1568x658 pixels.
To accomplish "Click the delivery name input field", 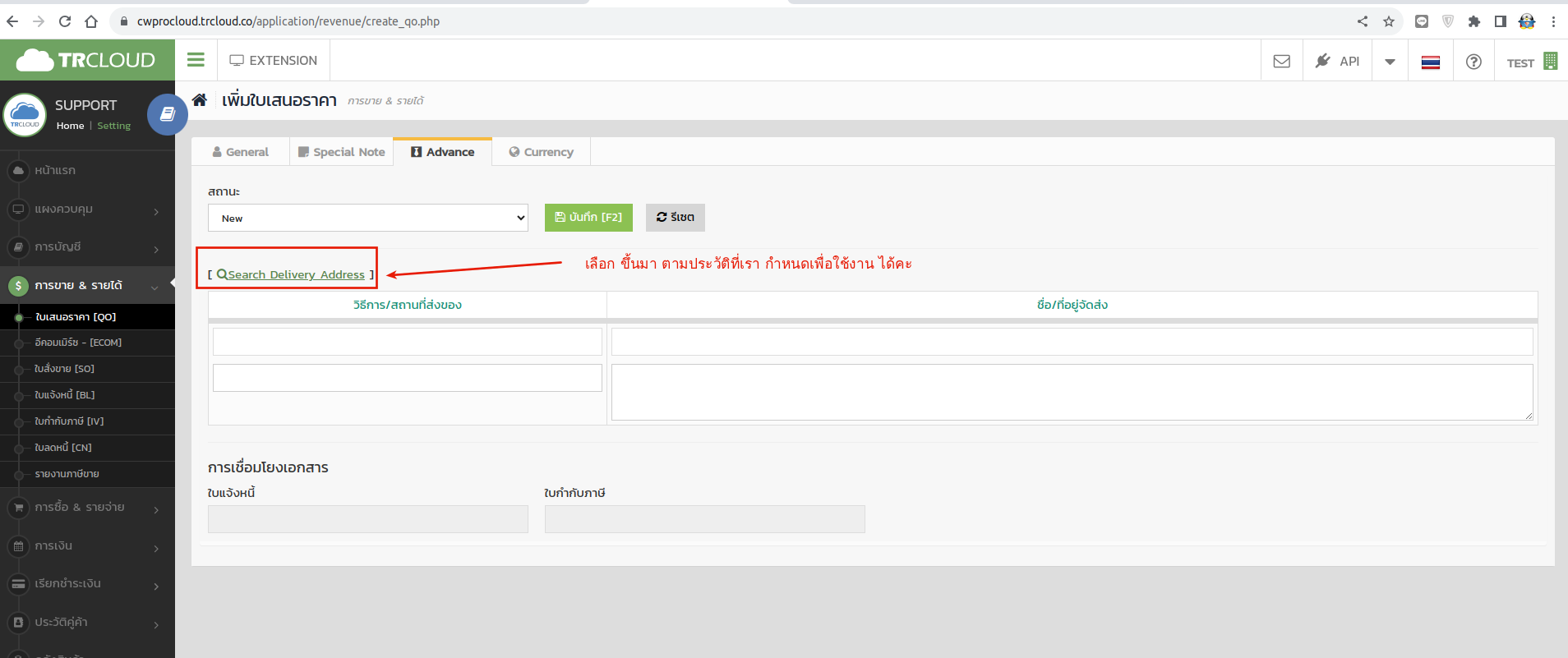I will click(1072, 342).
